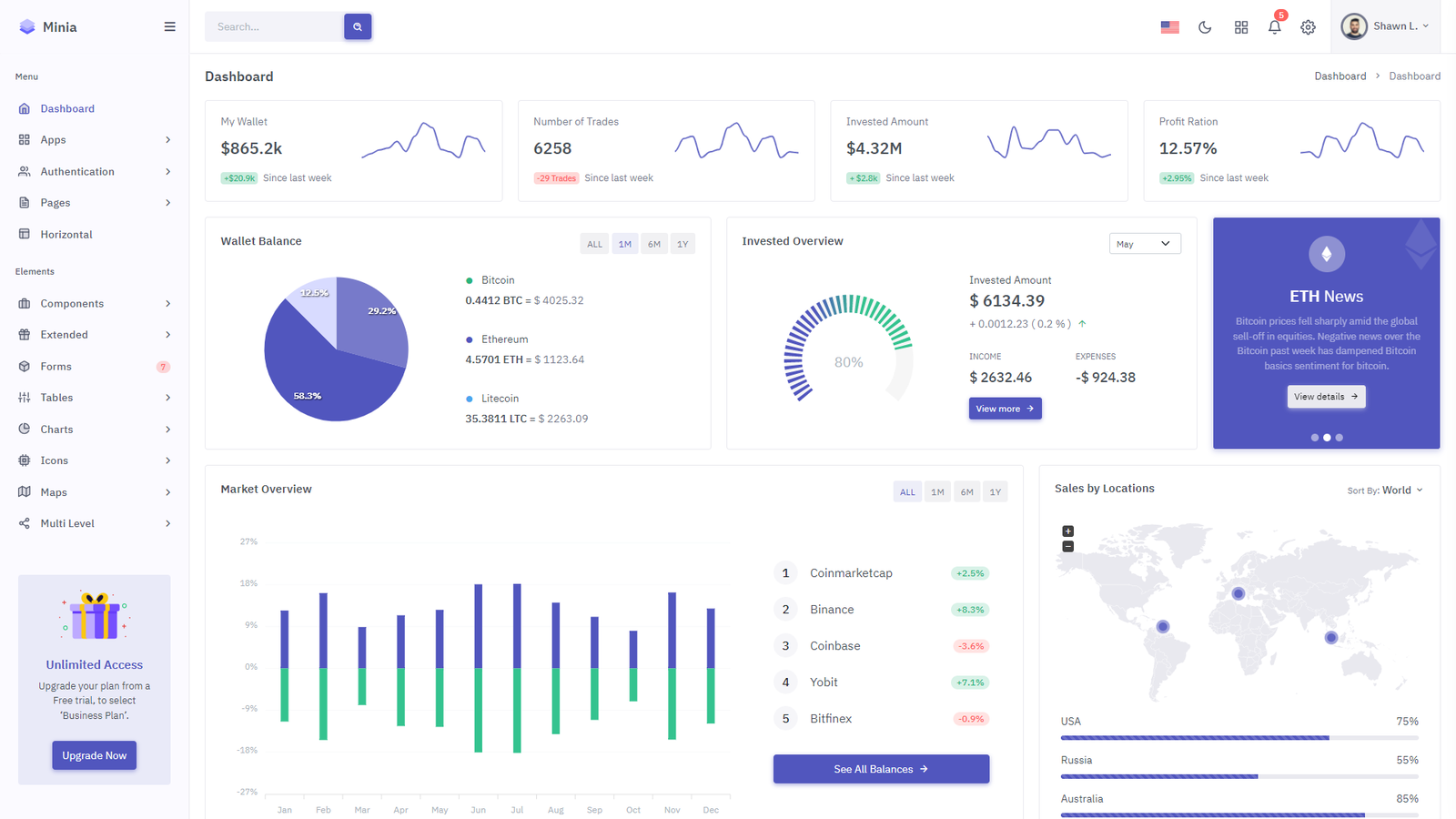The image size is (1456, 819).
Task: Click the Forms box icon
Action: coord(25,367)
